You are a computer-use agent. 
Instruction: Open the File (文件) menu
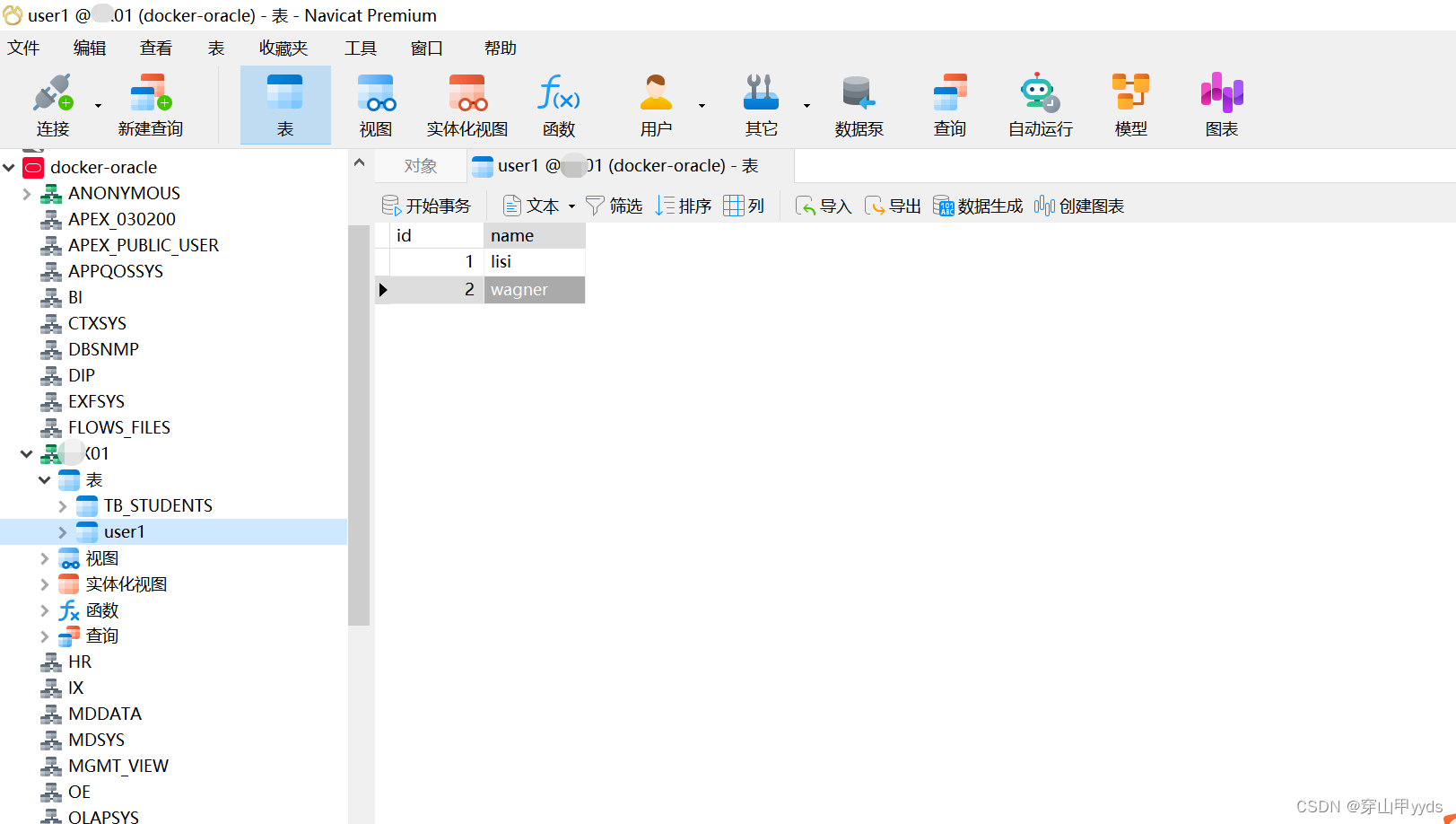click(23, 48)
